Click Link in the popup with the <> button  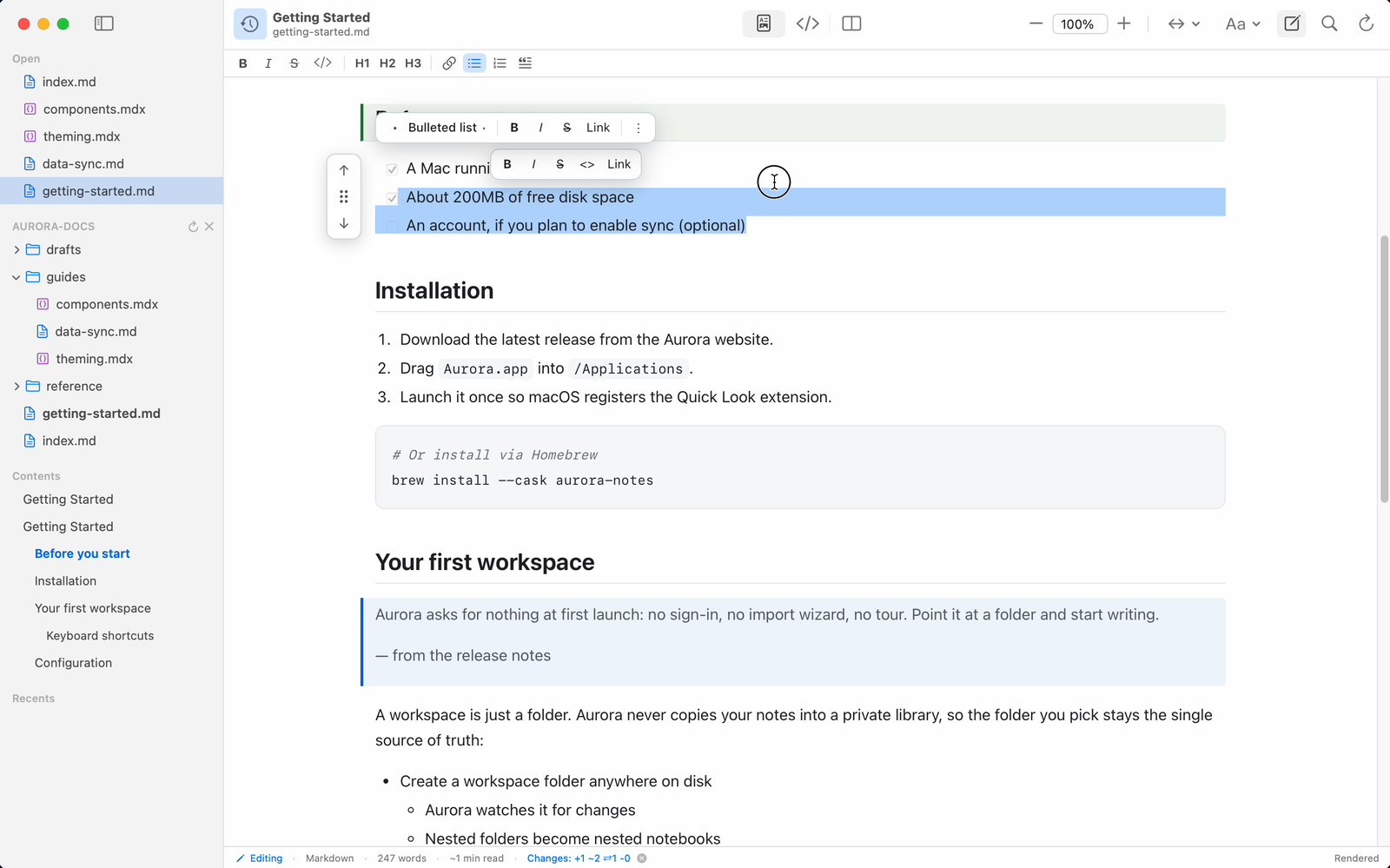coord(619,164)
